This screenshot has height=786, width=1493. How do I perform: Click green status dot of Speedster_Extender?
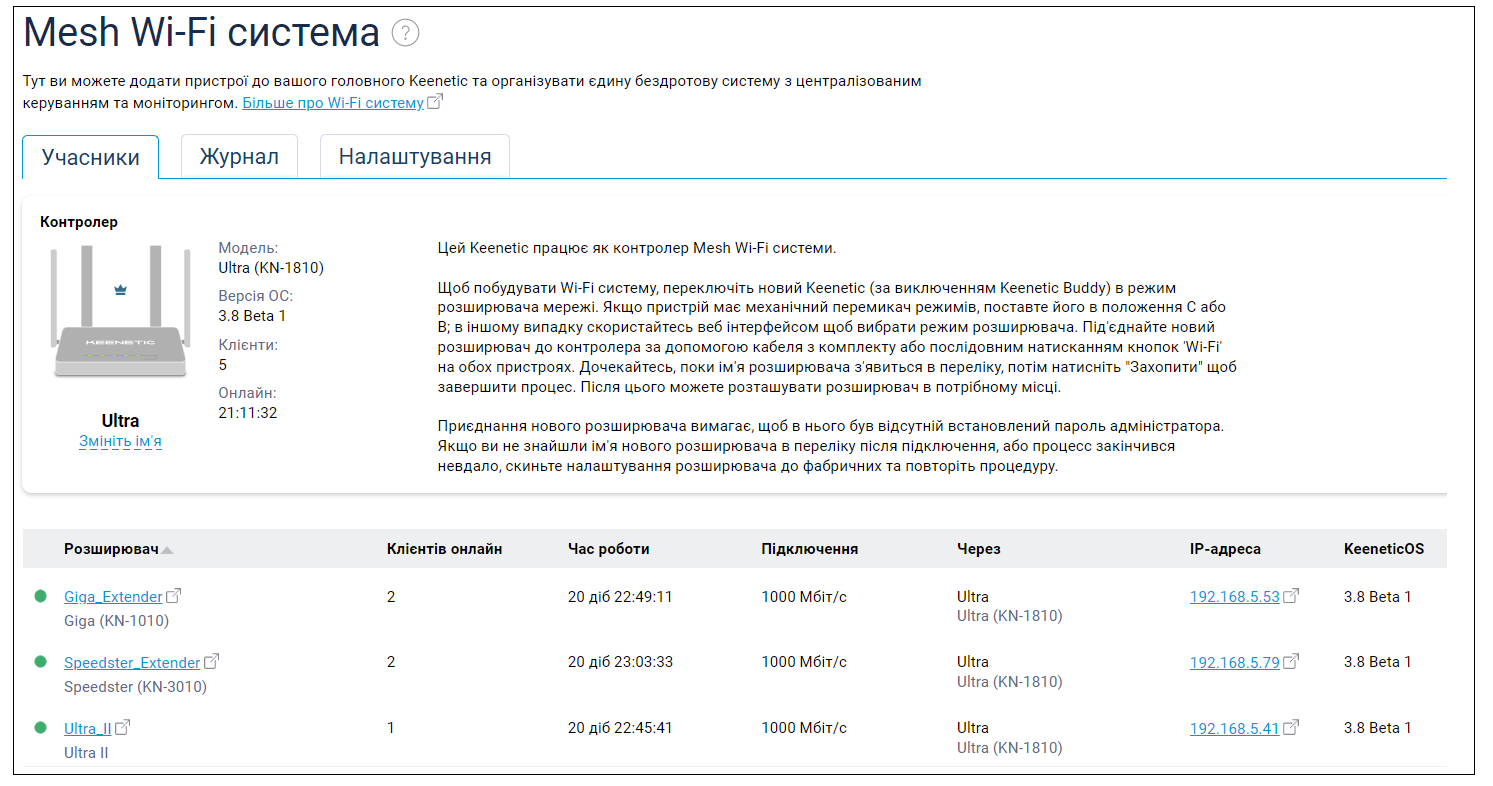41,661
